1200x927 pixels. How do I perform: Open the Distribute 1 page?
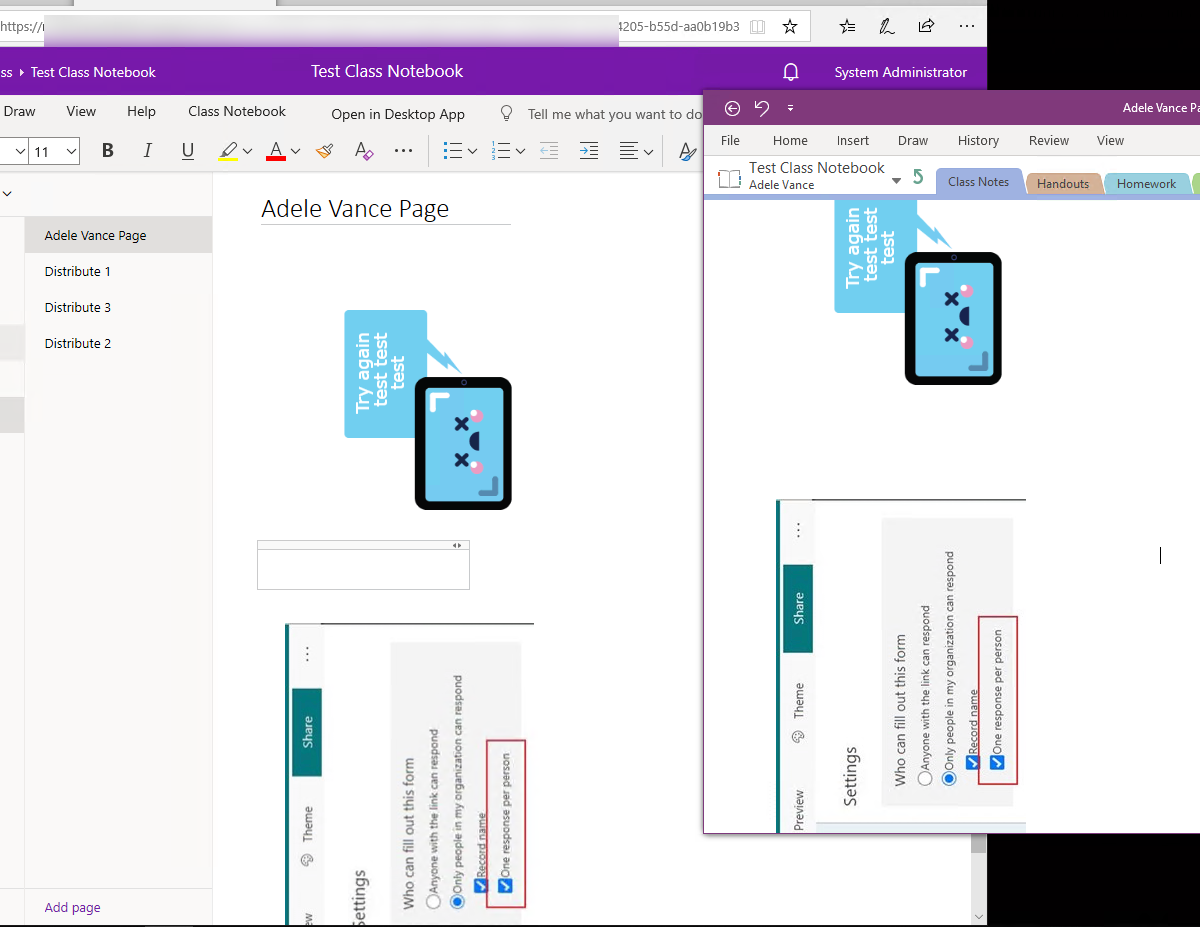pyautogui.click(x=118, y=271)
